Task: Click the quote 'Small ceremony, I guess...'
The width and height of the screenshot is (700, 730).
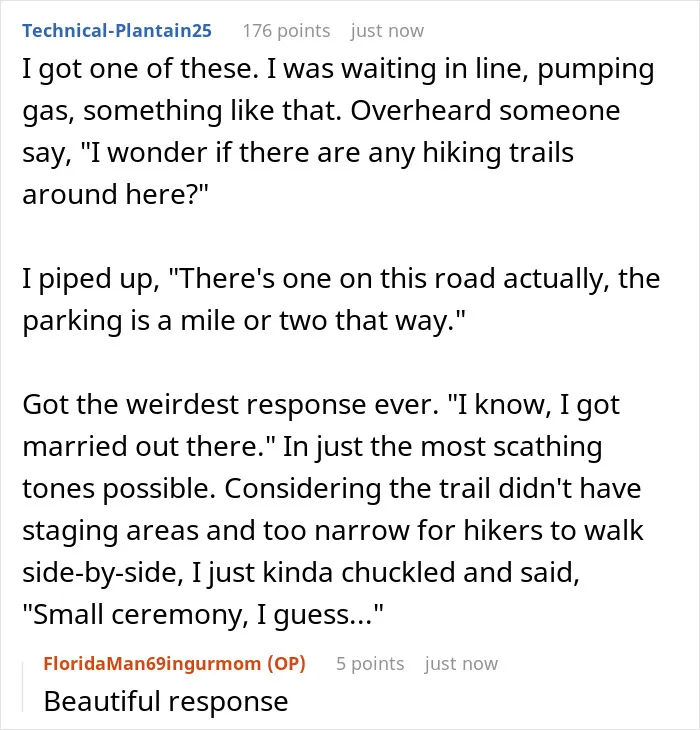Action: (203, 615)
